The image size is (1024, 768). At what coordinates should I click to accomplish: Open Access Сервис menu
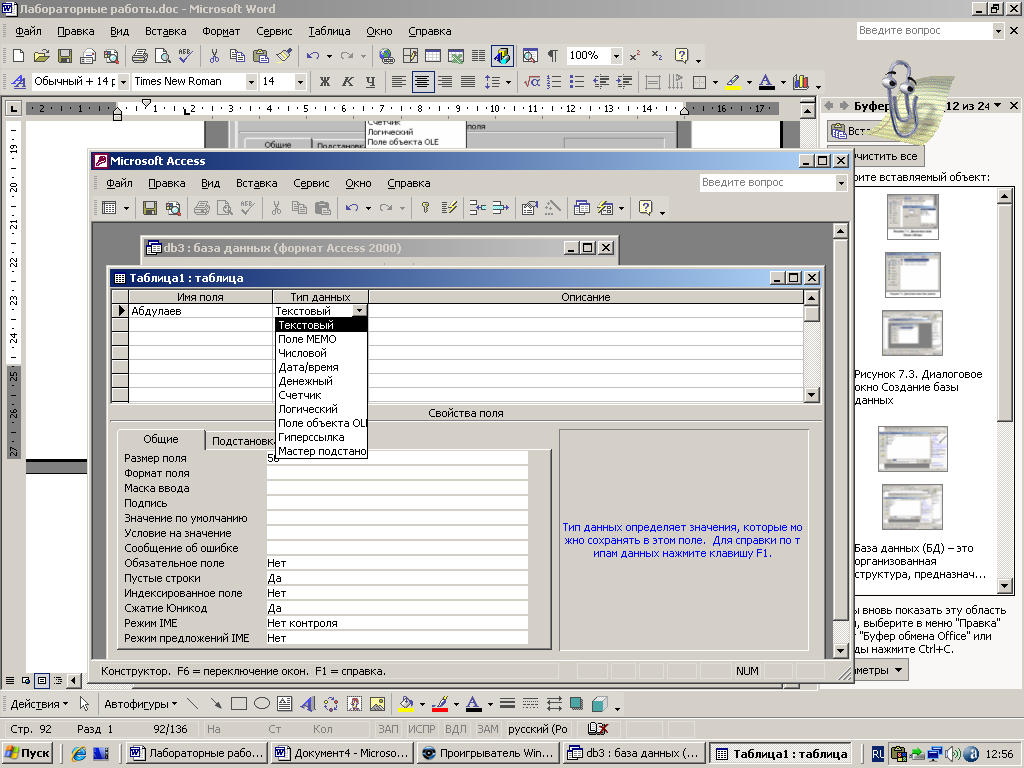click(311, 184)
